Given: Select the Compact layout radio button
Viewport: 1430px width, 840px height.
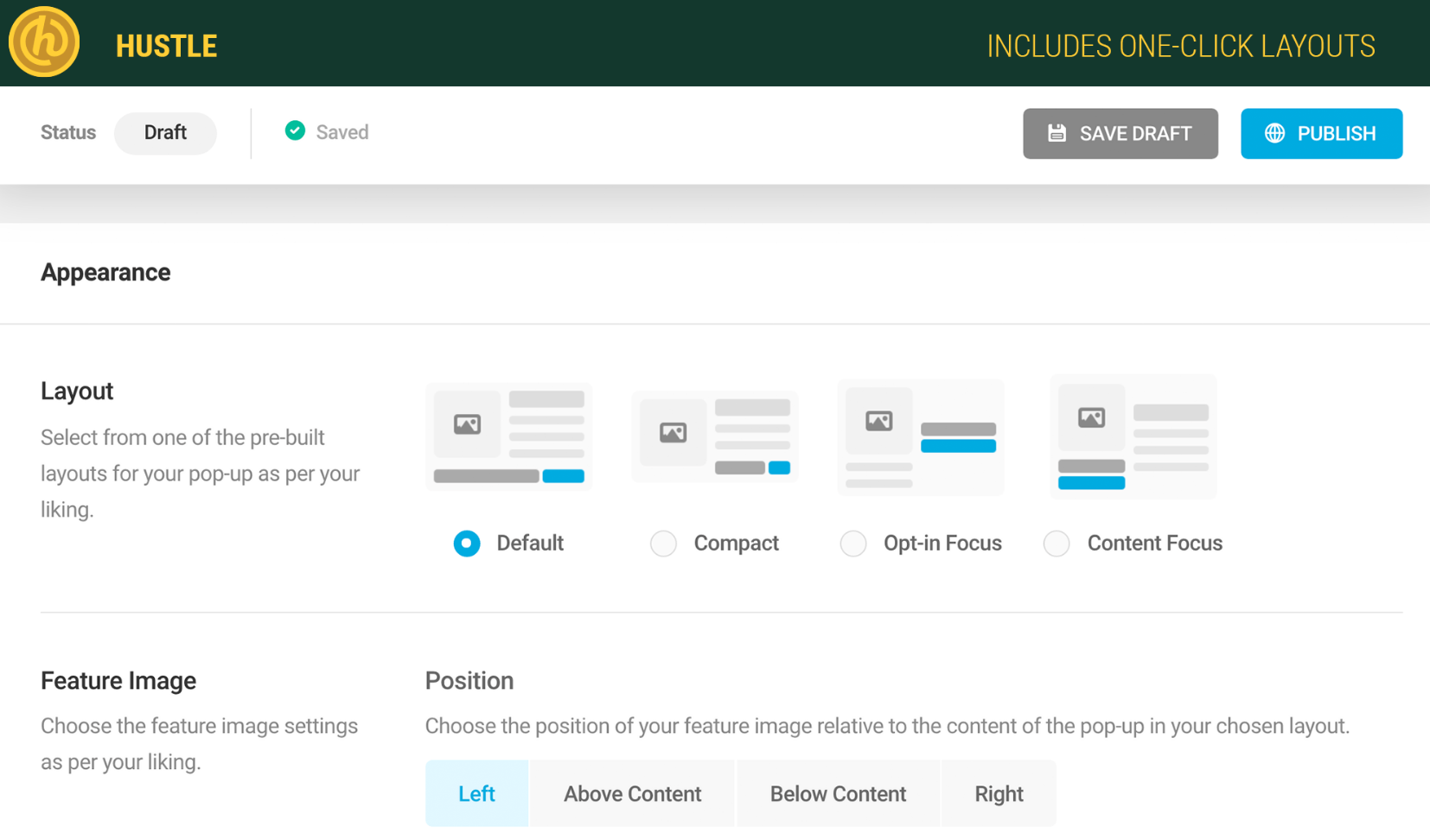Looking at the screenshot, I should click(x=663, y=544).
